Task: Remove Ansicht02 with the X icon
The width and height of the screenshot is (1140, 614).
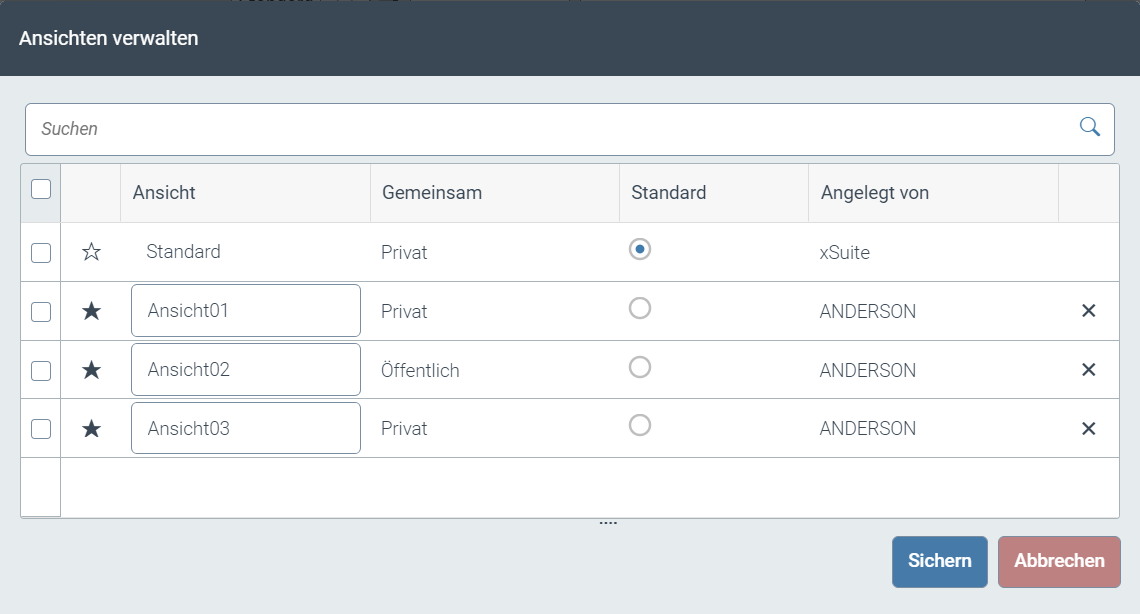Action: (x=1089, y=369)
